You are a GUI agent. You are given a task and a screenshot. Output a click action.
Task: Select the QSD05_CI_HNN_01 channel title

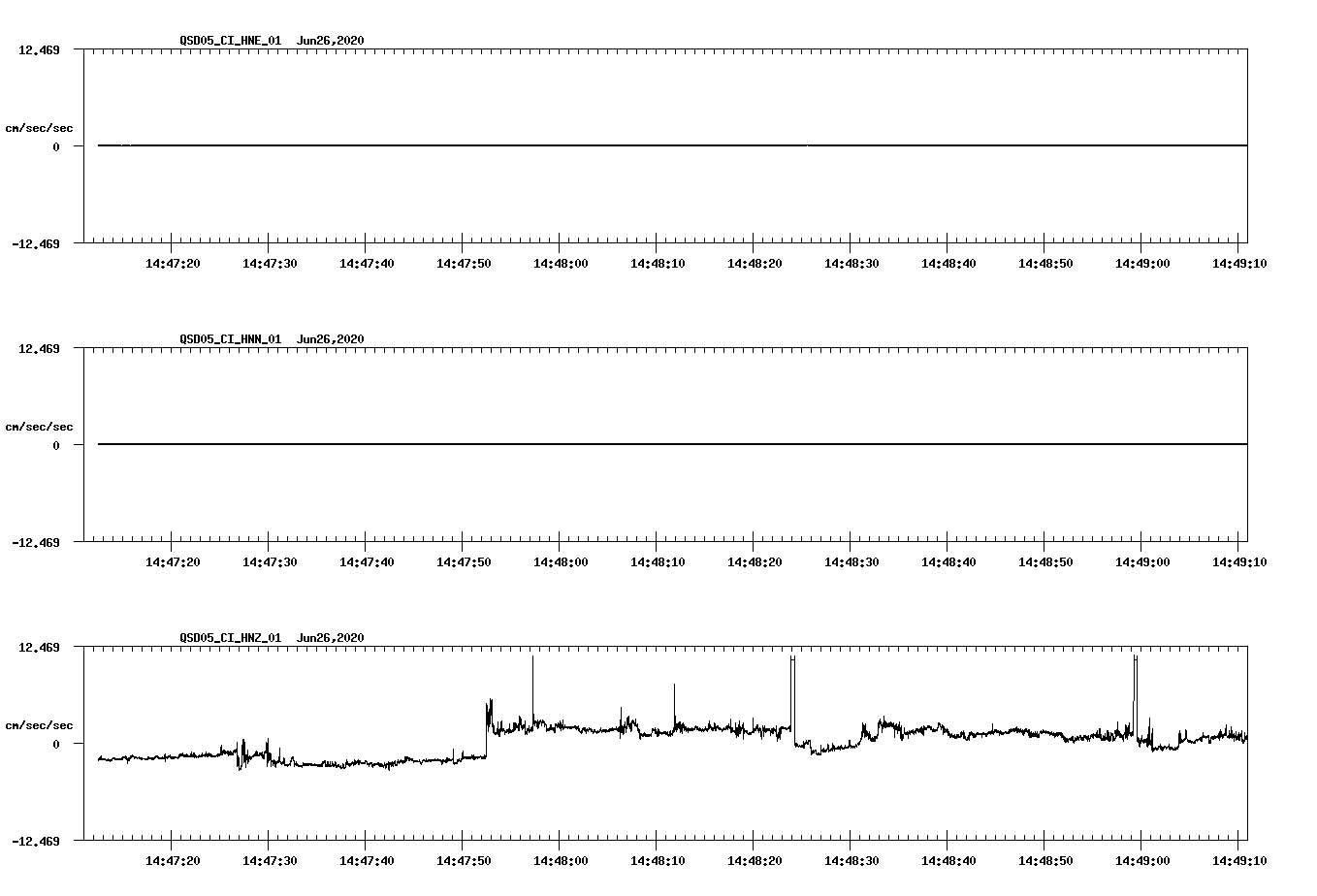click(x=231, y=338)
